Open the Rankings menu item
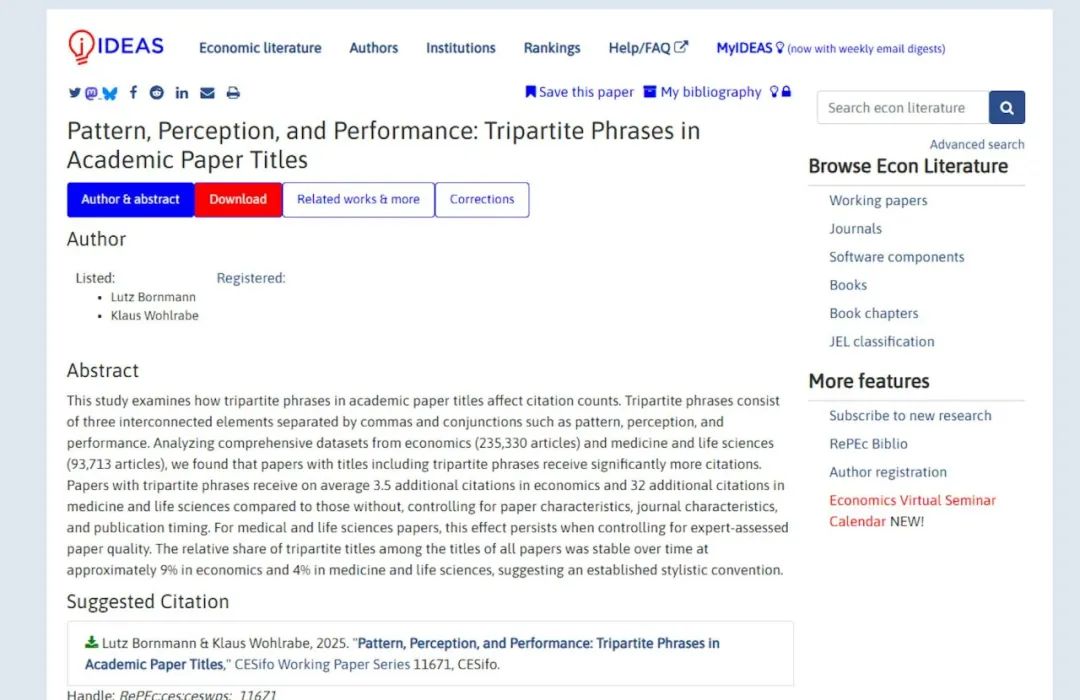1080x700 pixels. (552, 48)
